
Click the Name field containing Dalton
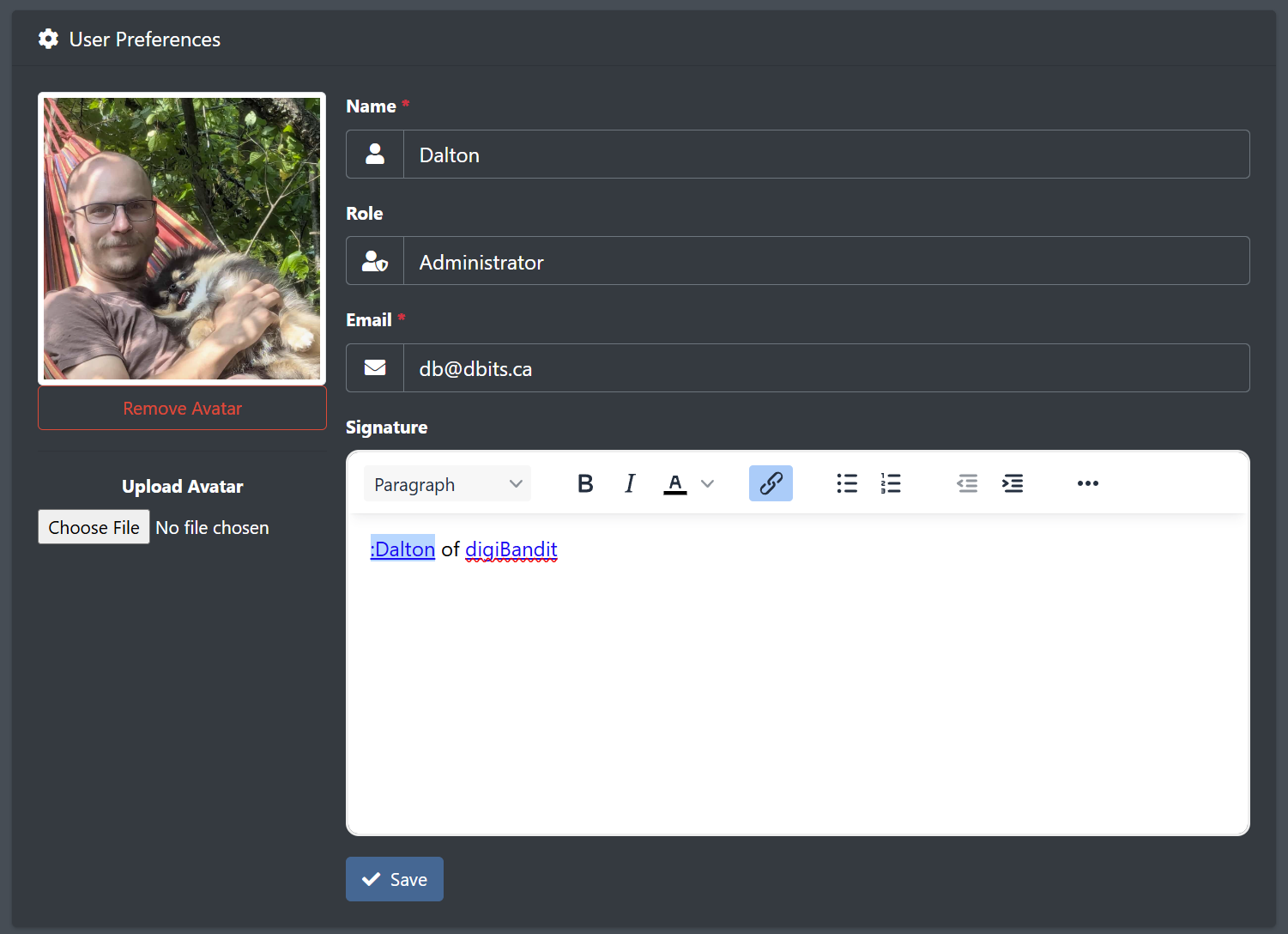(x=825, y=155)
